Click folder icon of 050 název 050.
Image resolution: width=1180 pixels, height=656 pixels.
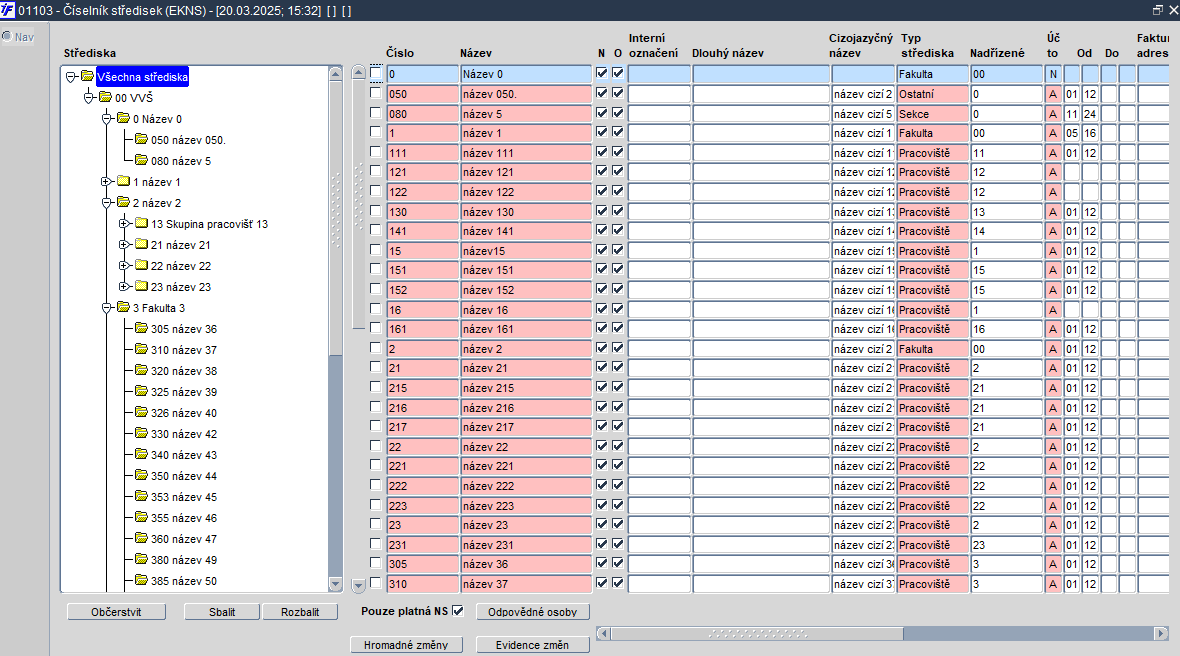(141, 139)
